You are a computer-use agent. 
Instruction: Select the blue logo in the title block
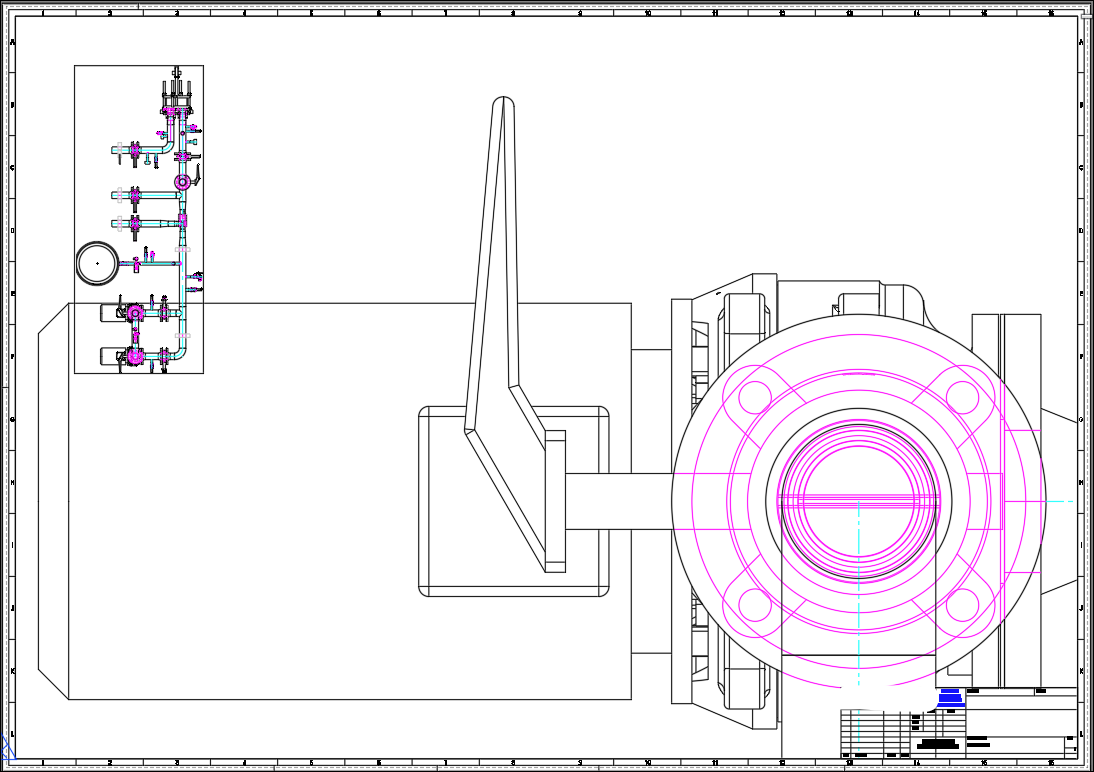pyautogui.click(x=950, y=697)
